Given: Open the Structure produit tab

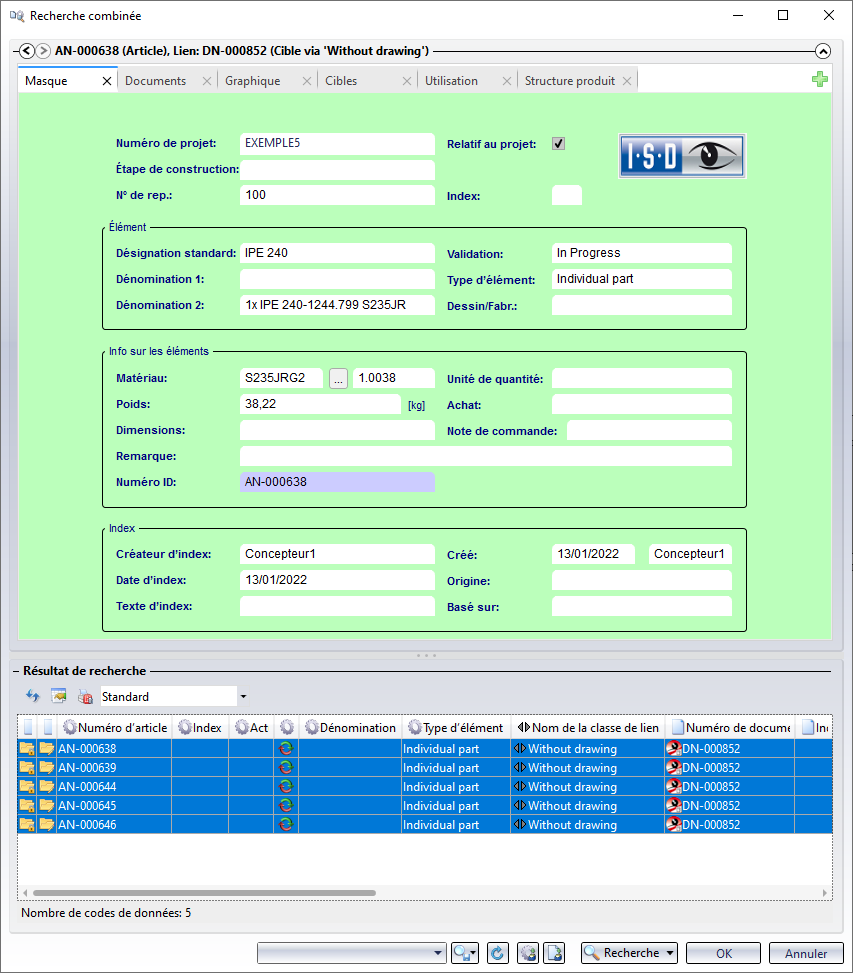Looking at the screenshot, I should (x=569, y=81).
